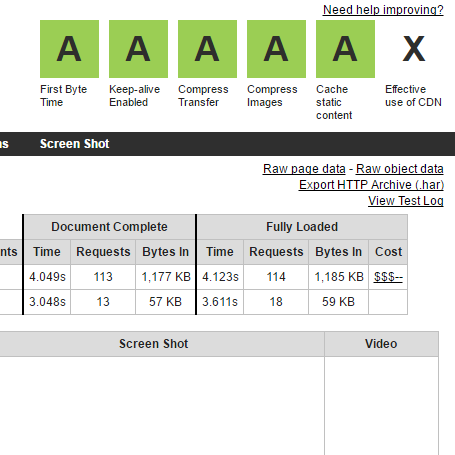This screenshot has height=455, width=455.
Task: Download Export HTTP Archive (.har)
Action: [371, 185]
